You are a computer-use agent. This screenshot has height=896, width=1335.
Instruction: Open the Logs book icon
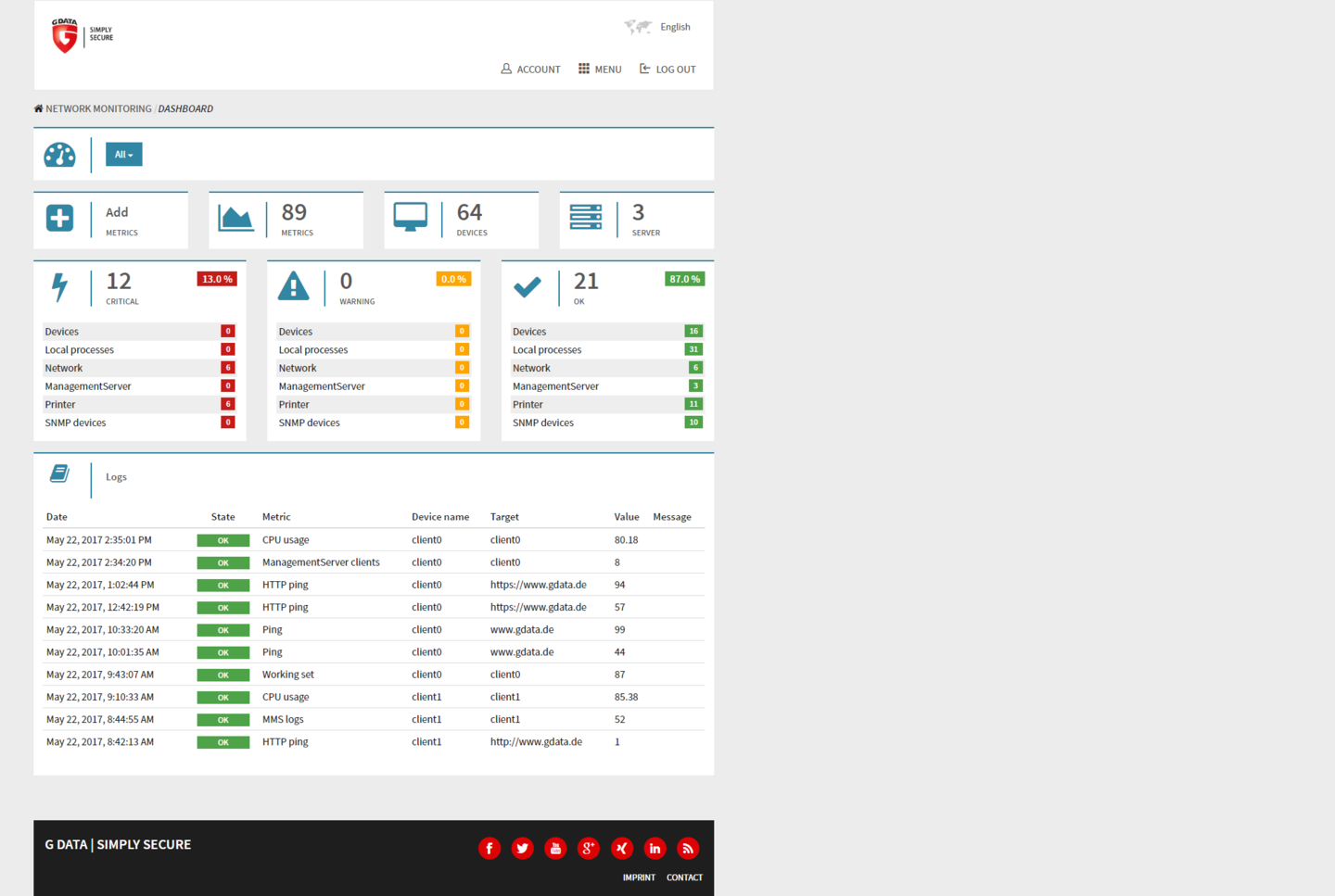60,474
